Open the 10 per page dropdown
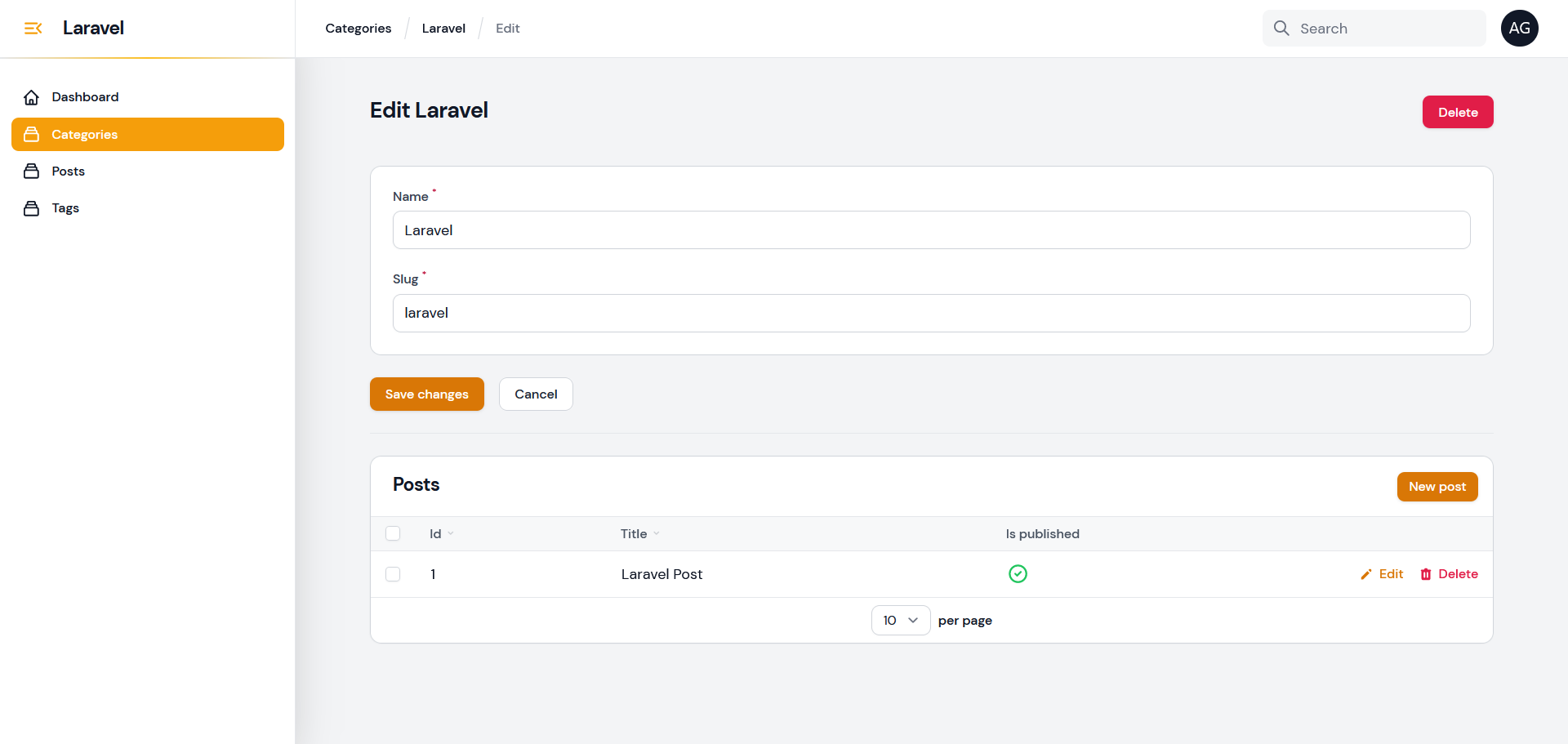The image size is (1568, 744). point(901,621)
